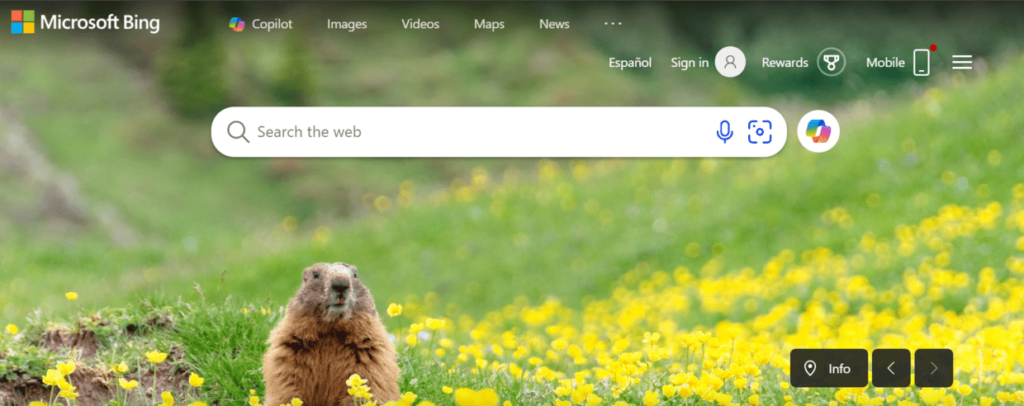Open the Maps link in navigation

coord(489,24)
